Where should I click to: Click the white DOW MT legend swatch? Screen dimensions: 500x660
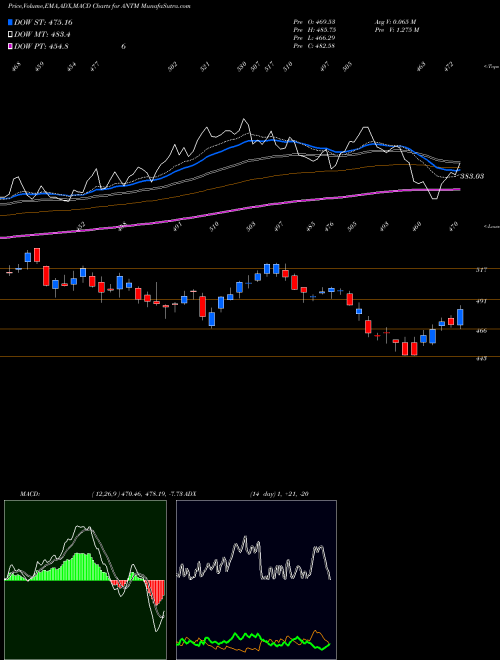click(11, 35)
